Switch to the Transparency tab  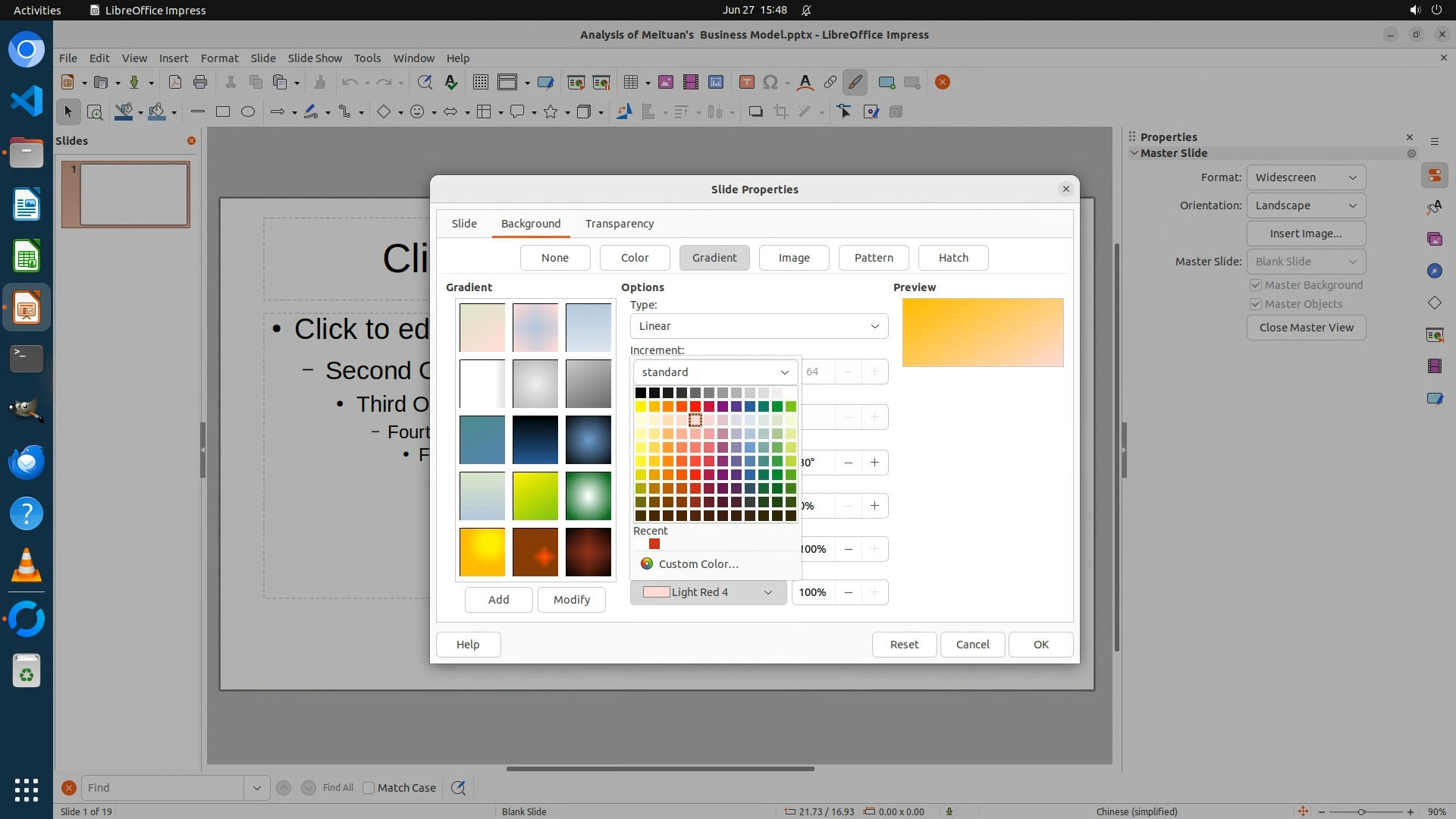619,224
